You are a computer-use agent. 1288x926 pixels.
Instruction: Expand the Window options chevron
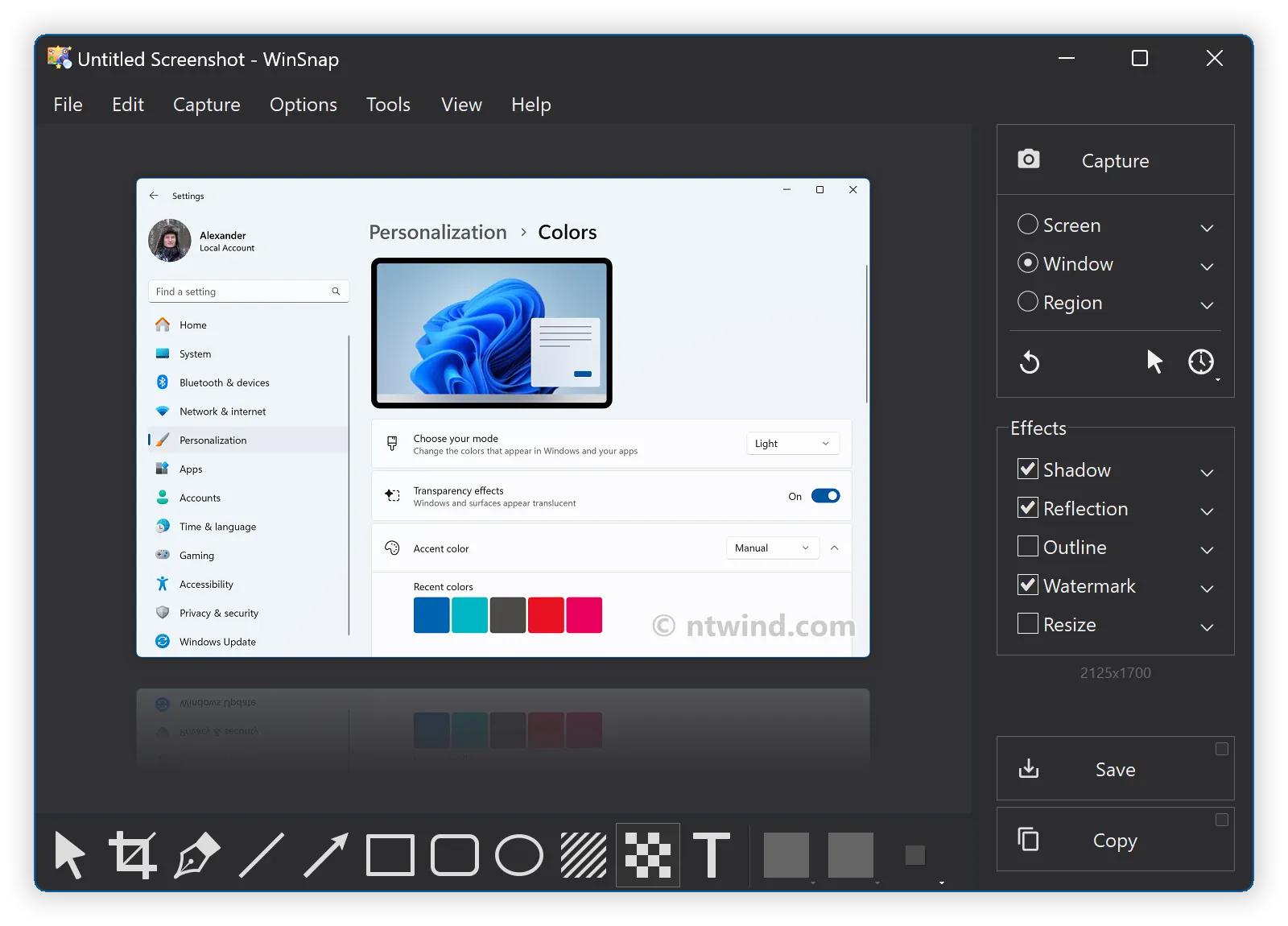(x=1207, y=267)
